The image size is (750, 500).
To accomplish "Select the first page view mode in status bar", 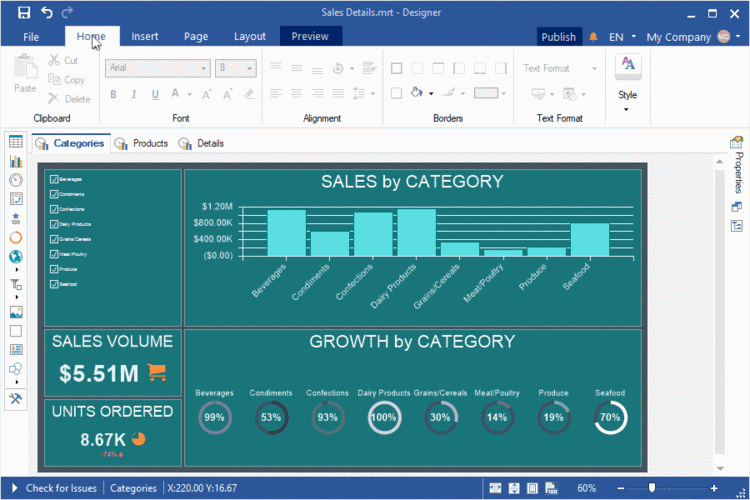I will [x=496, y=488].
